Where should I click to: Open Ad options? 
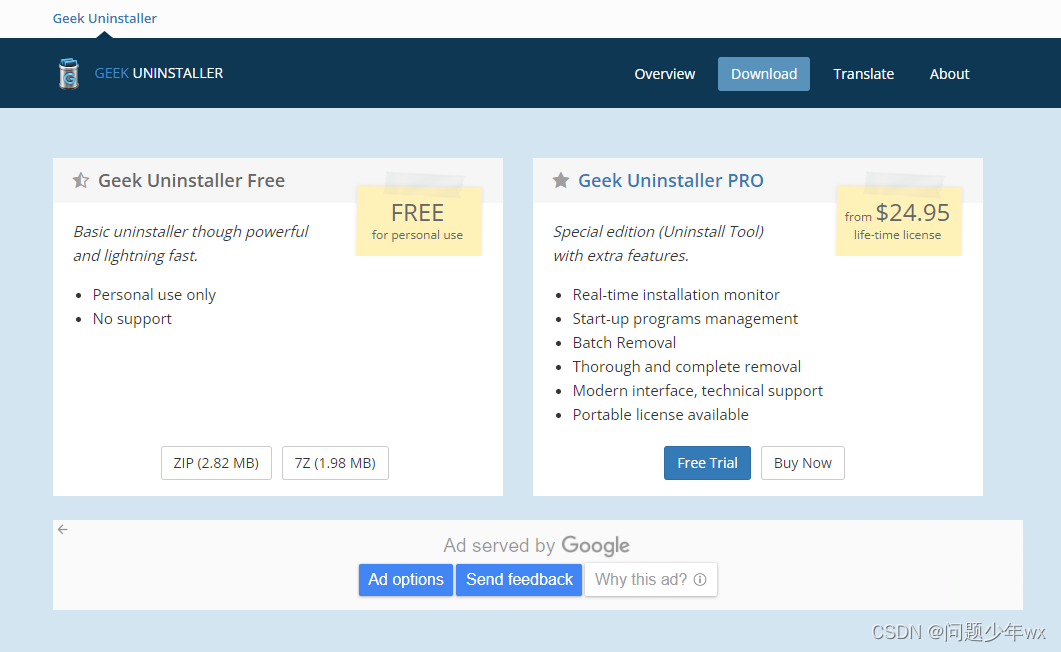click(406, 580)
